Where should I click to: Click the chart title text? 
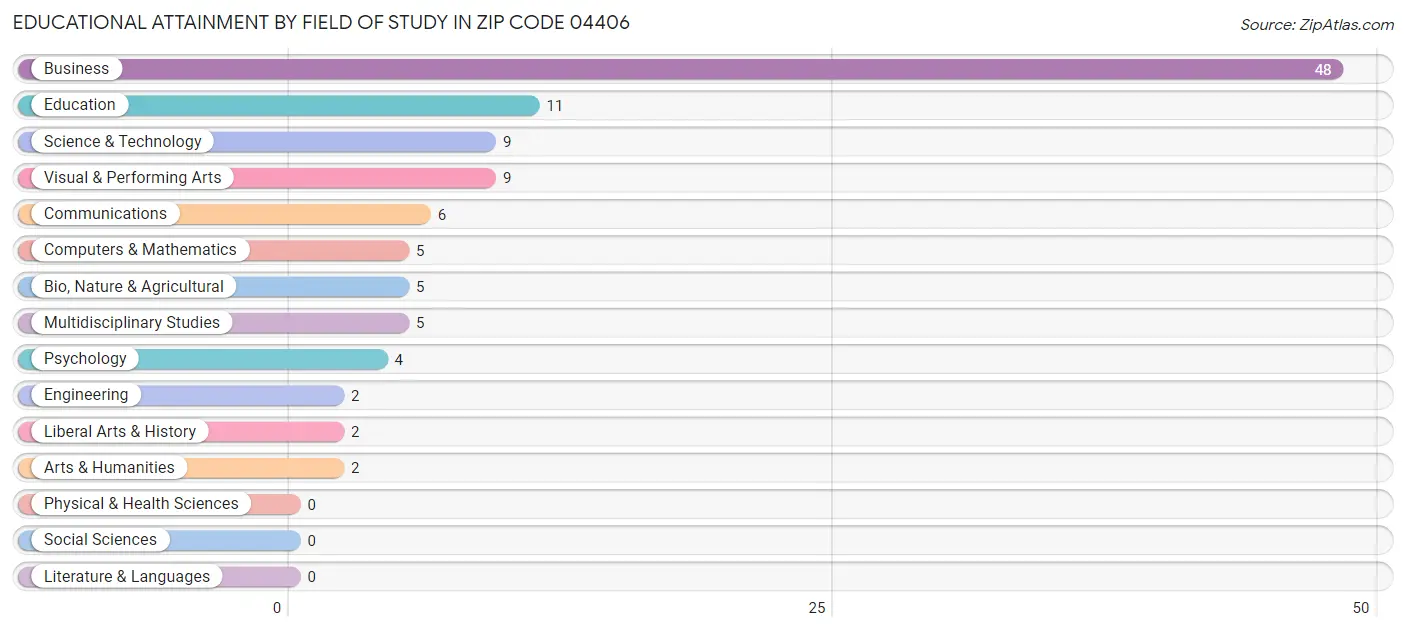(x=321, y=22)
